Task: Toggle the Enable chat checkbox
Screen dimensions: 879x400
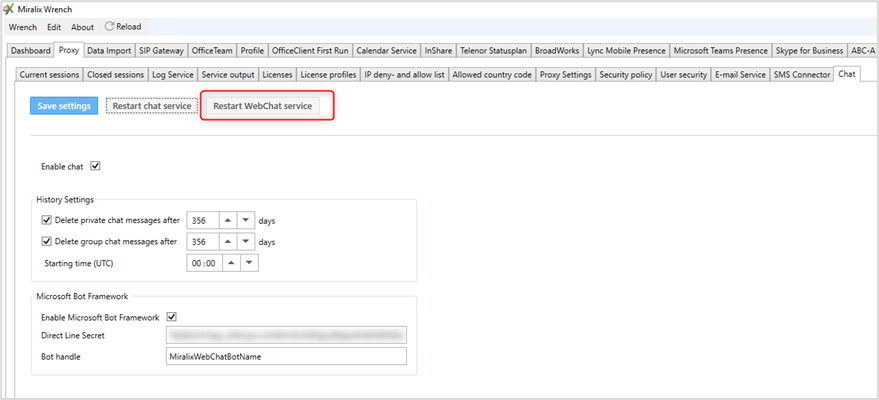Action: [x=95, y=166]
